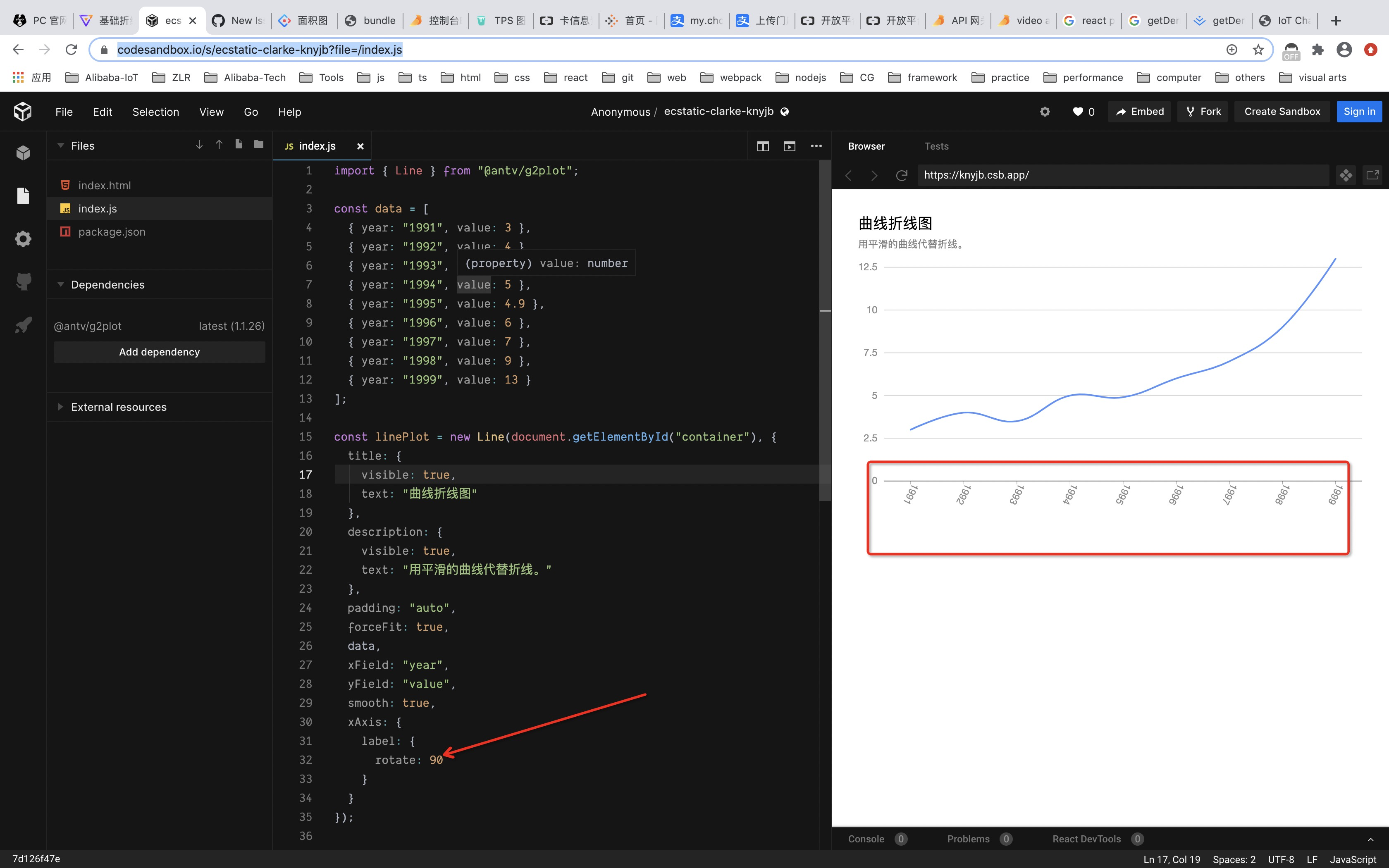Click the new folder icon in Files header
Image resolution: width=1389 pixels, height=868 pixels.
click(x=259, y=145)
